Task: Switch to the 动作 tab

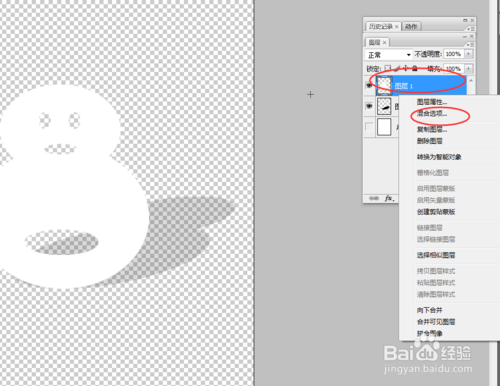Action: pyautogui.click(x=411, y=26)
